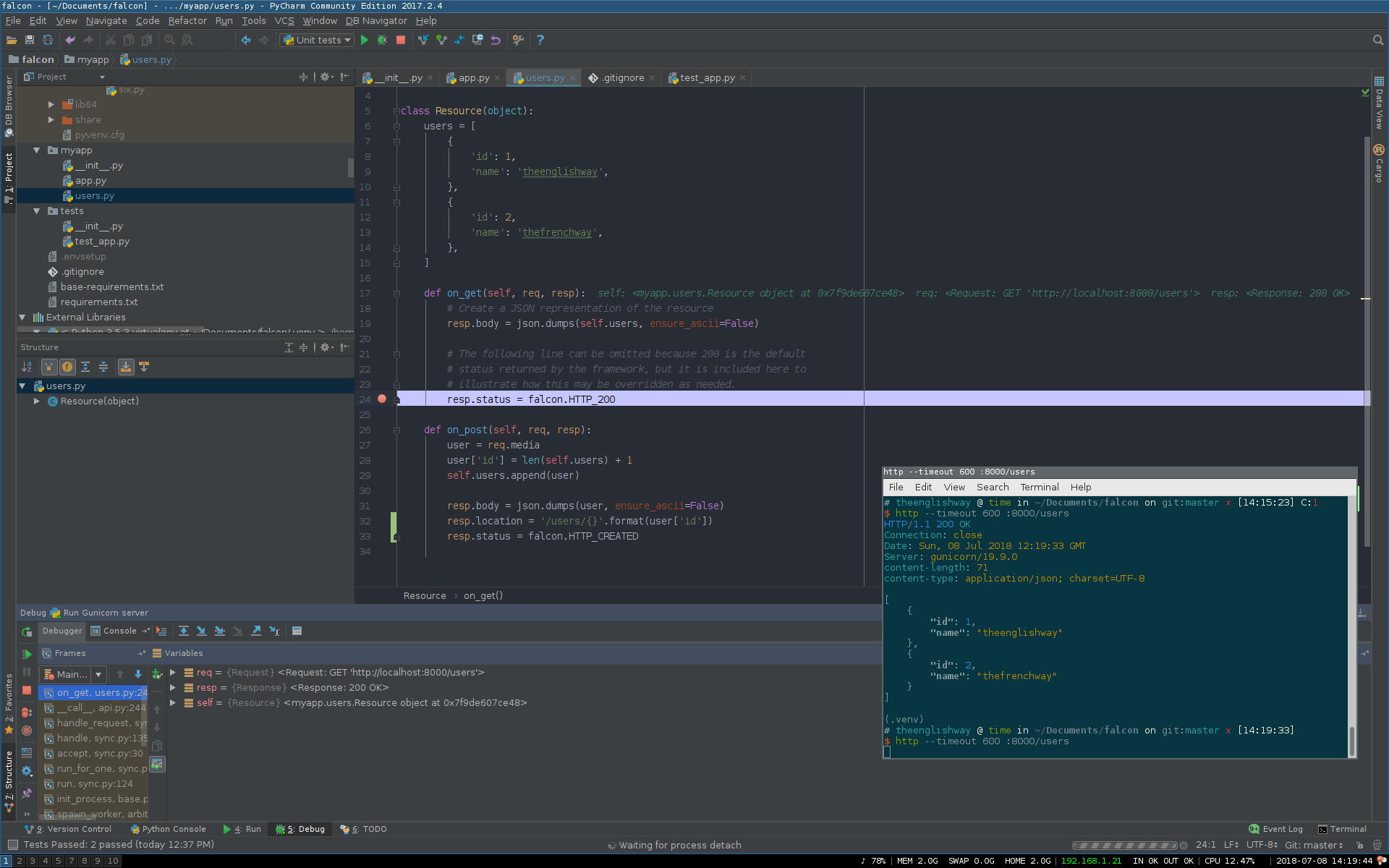The image size is (1389, 868).
Task: Switch to the test_app.py editor tab
Action: [706, 78]
